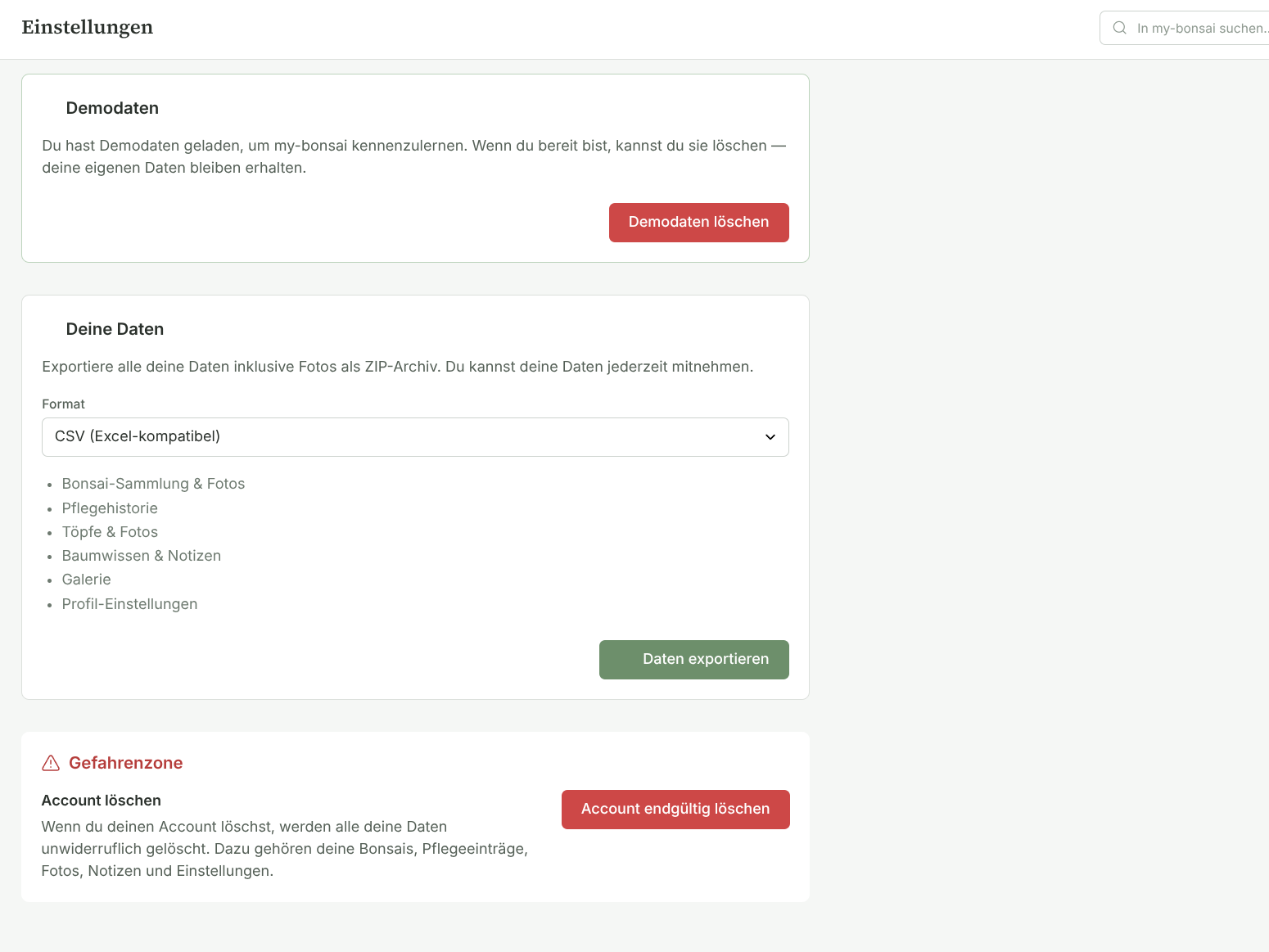Click the Deine Daten heading
Screen dimensions: 1269x952
point(115,328)
